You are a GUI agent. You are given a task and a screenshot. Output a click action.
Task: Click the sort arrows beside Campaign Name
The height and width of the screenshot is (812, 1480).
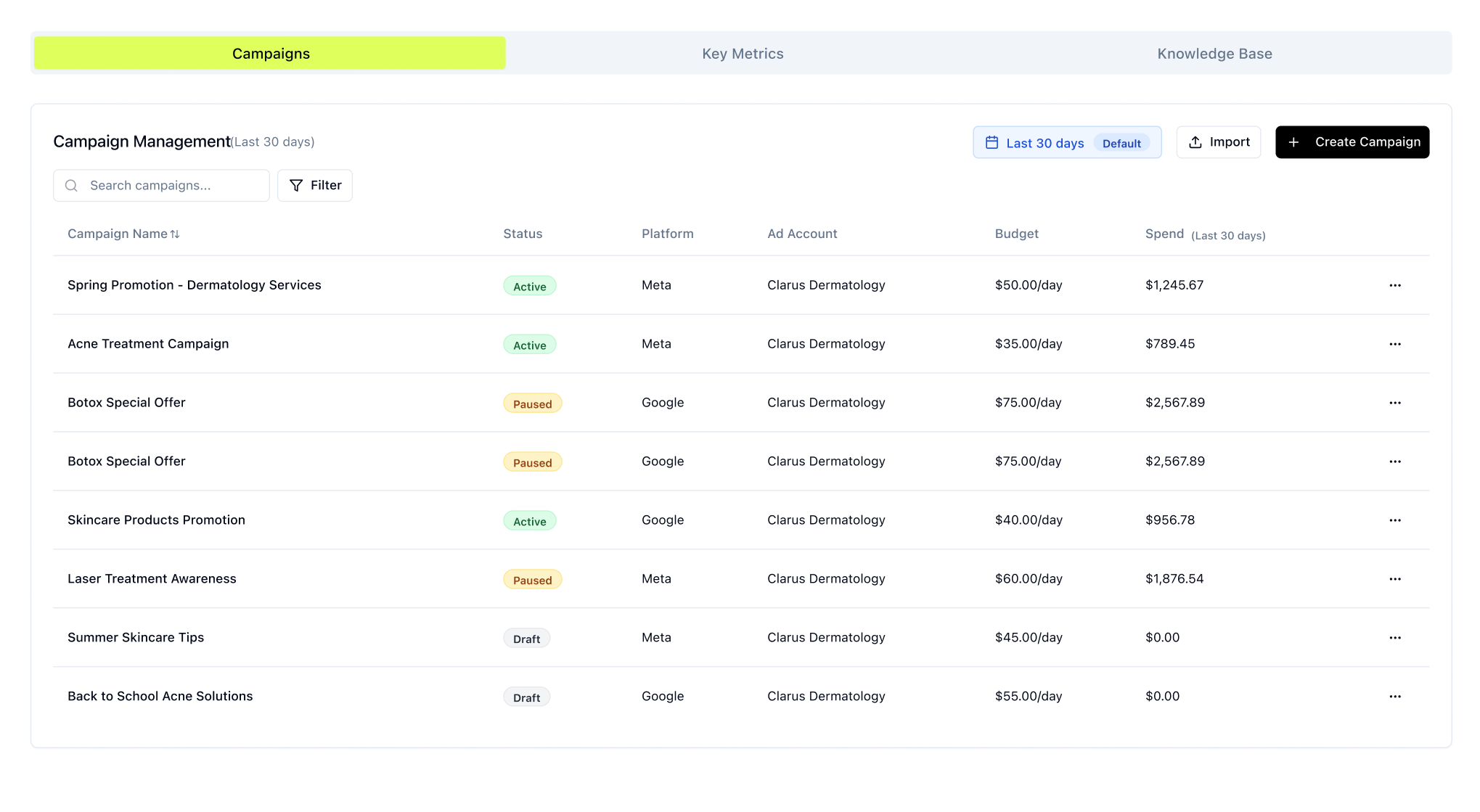click(x=175, y=234)
